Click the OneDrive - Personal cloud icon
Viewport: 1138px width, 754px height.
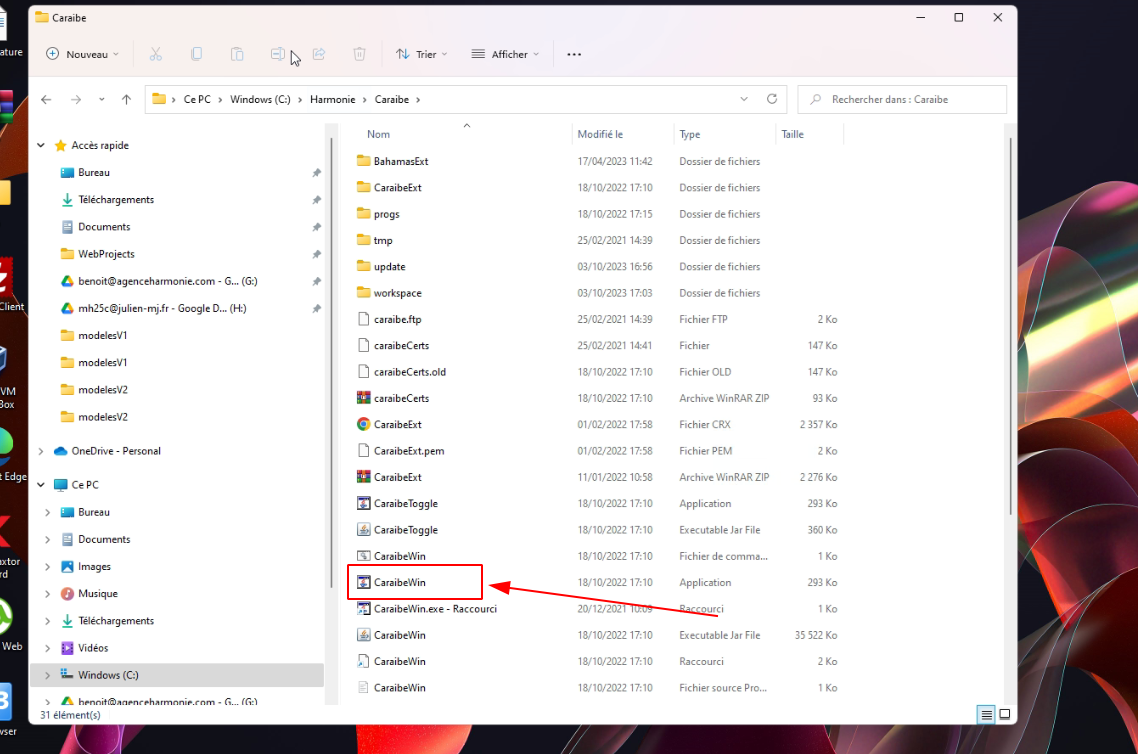61,451
